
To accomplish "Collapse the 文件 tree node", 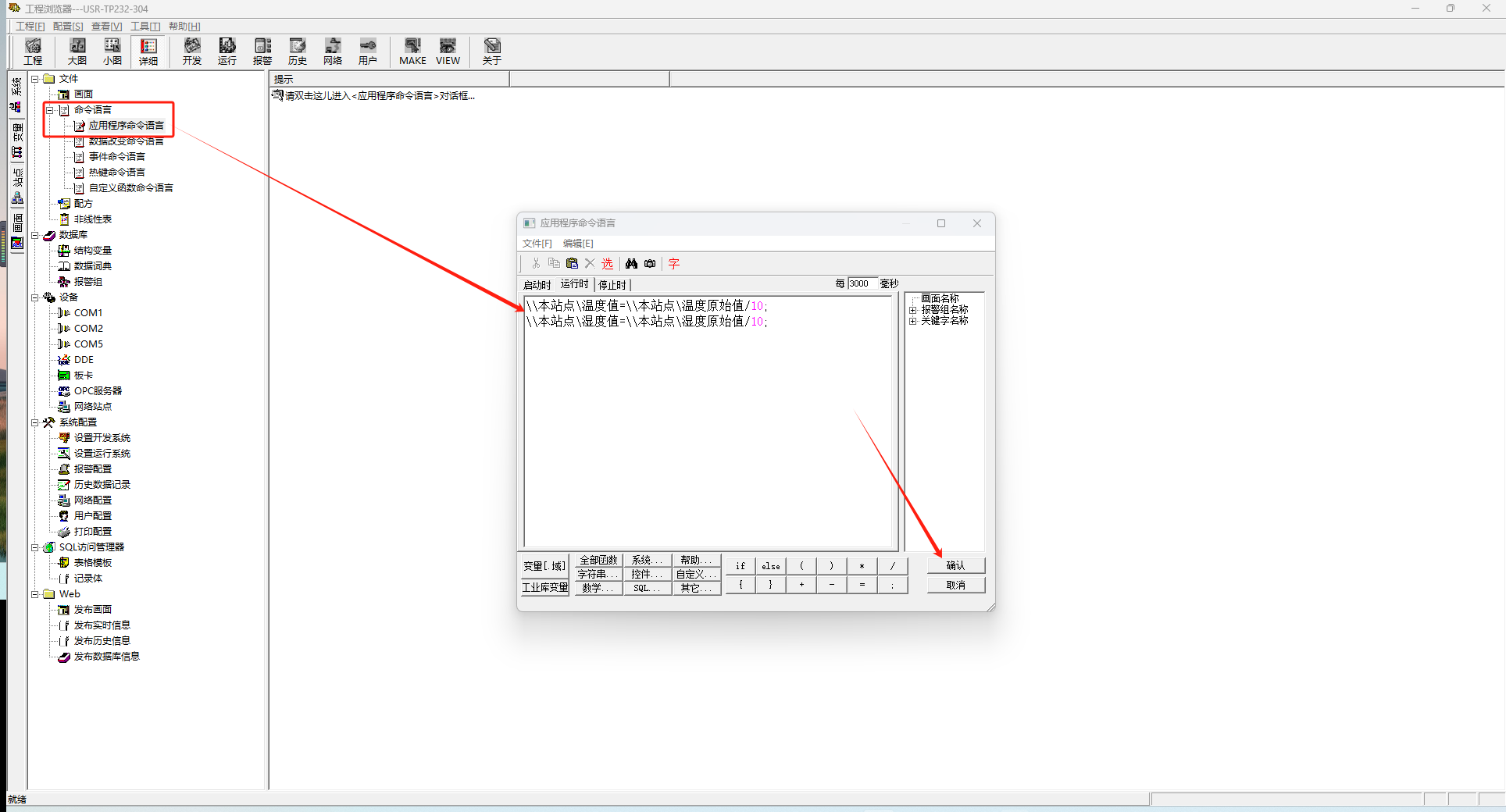I will point(35,79).
